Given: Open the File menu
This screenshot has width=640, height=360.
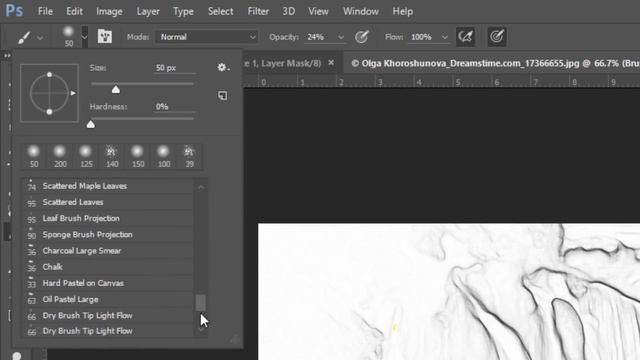Looking at the screenshot, I should click(45, 11).
